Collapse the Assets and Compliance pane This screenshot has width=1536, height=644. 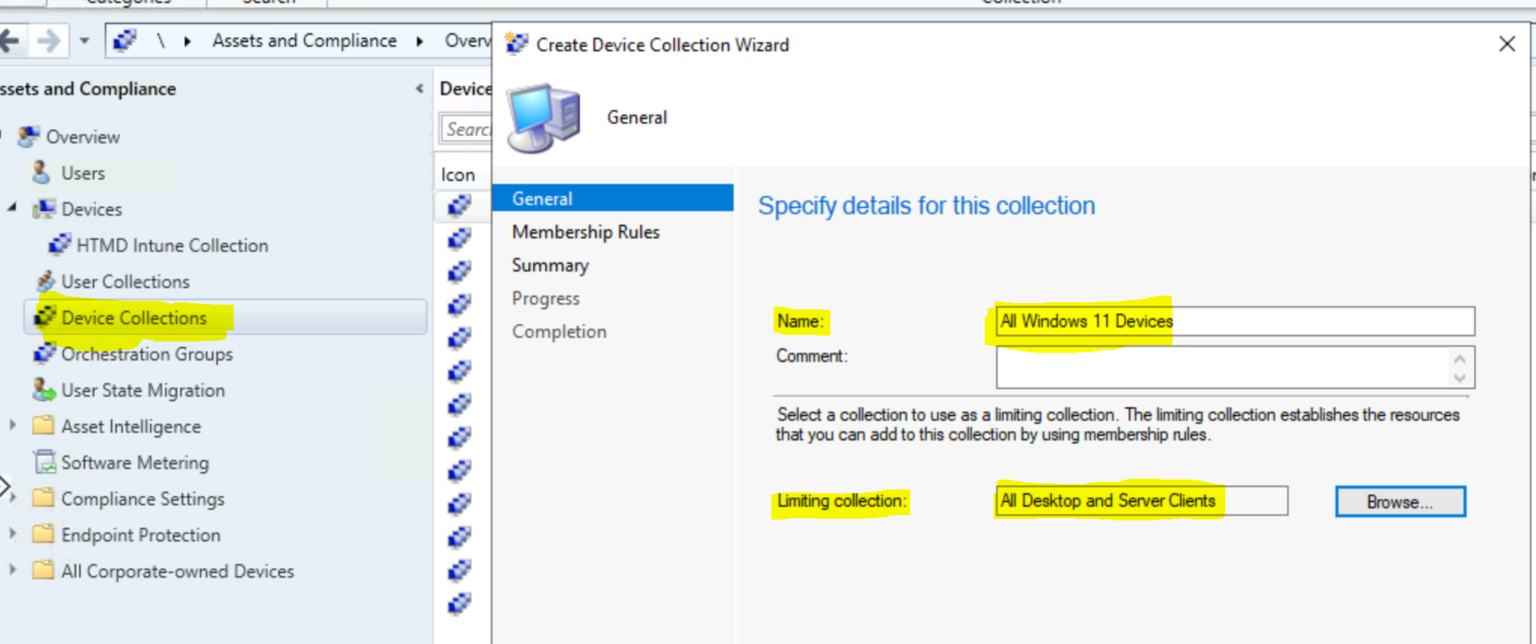(x=419, y=89)
